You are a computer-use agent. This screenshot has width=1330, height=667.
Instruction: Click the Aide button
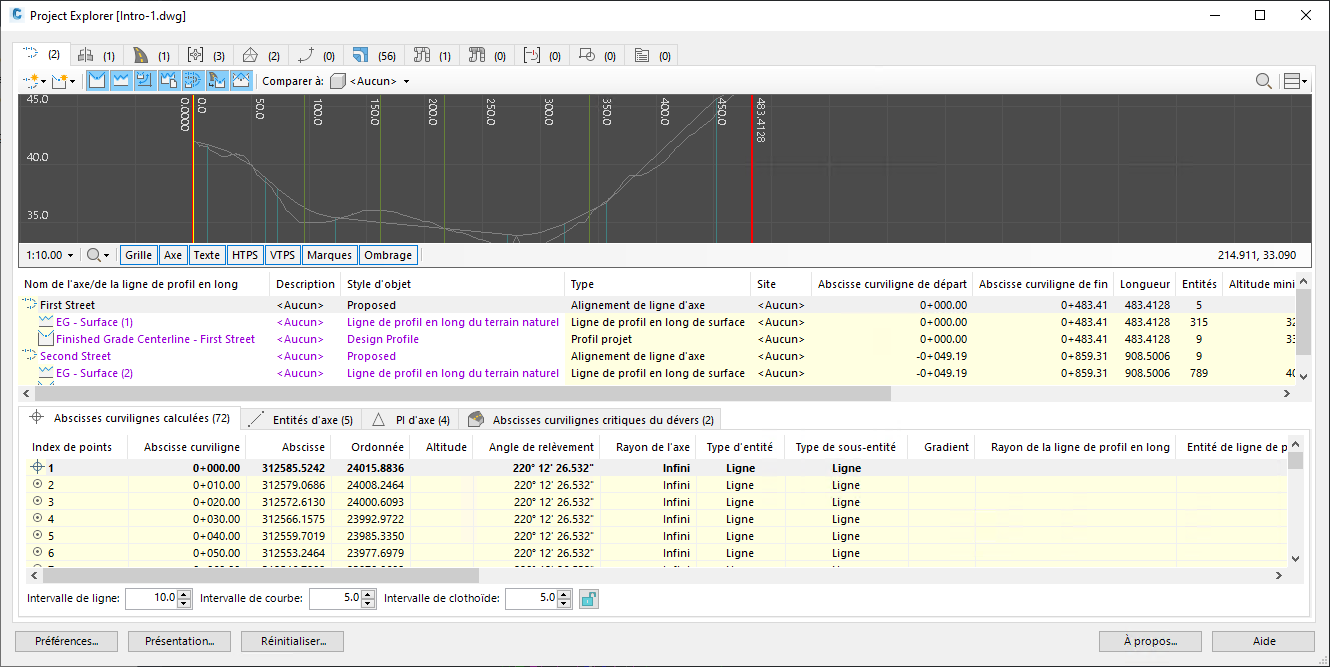tap(1263, 641)
